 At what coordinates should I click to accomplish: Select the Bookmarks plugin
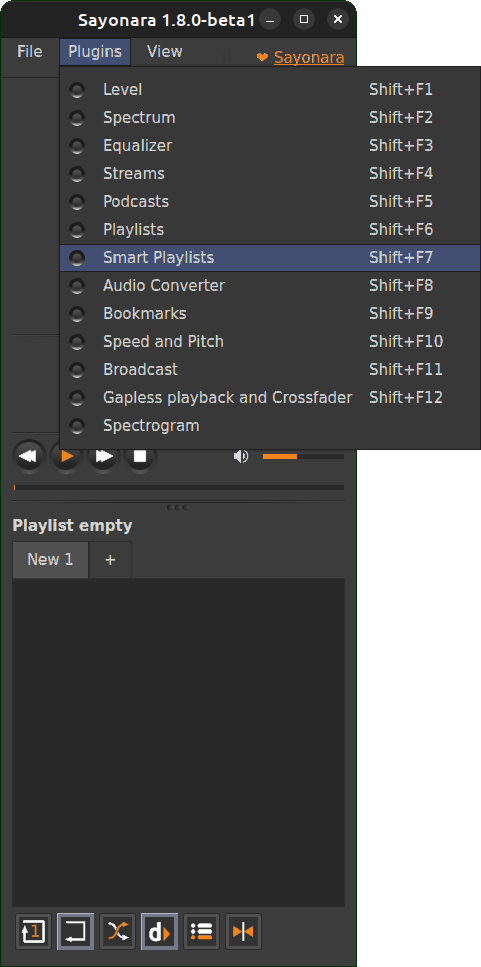click(x=270, y=313)
